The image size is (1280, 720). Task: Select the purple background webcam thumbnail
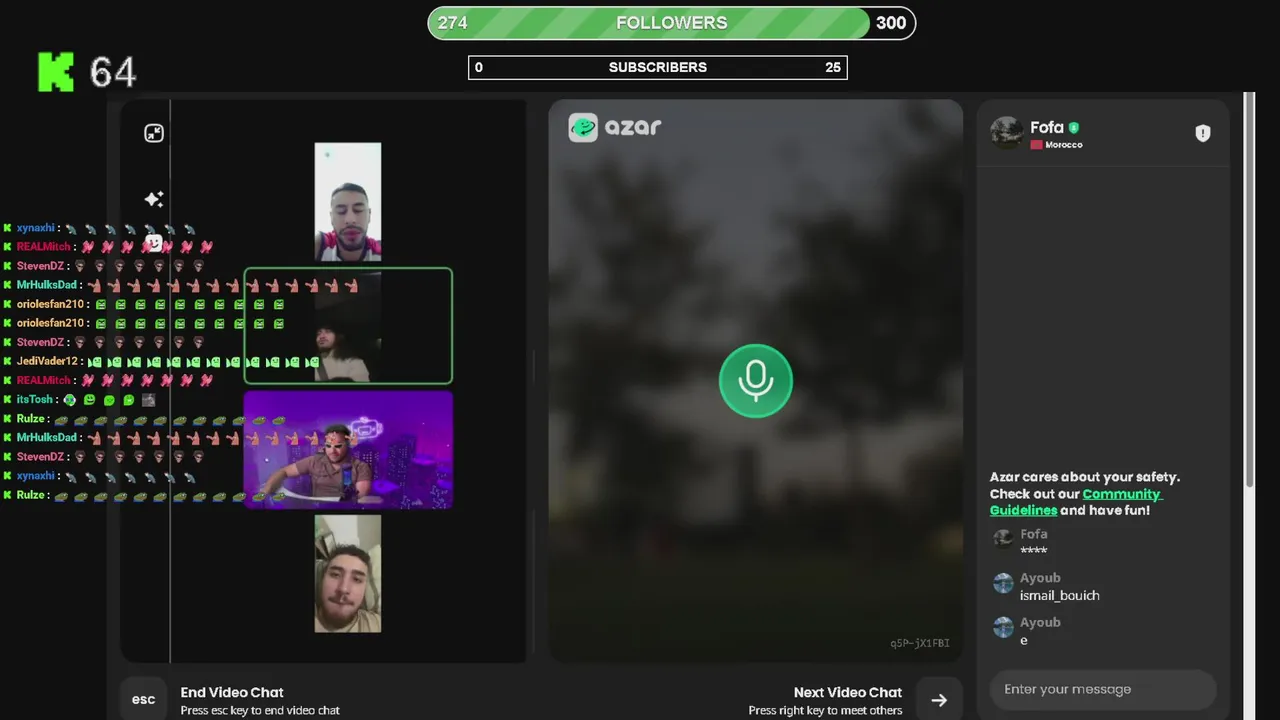click(348, 450)
